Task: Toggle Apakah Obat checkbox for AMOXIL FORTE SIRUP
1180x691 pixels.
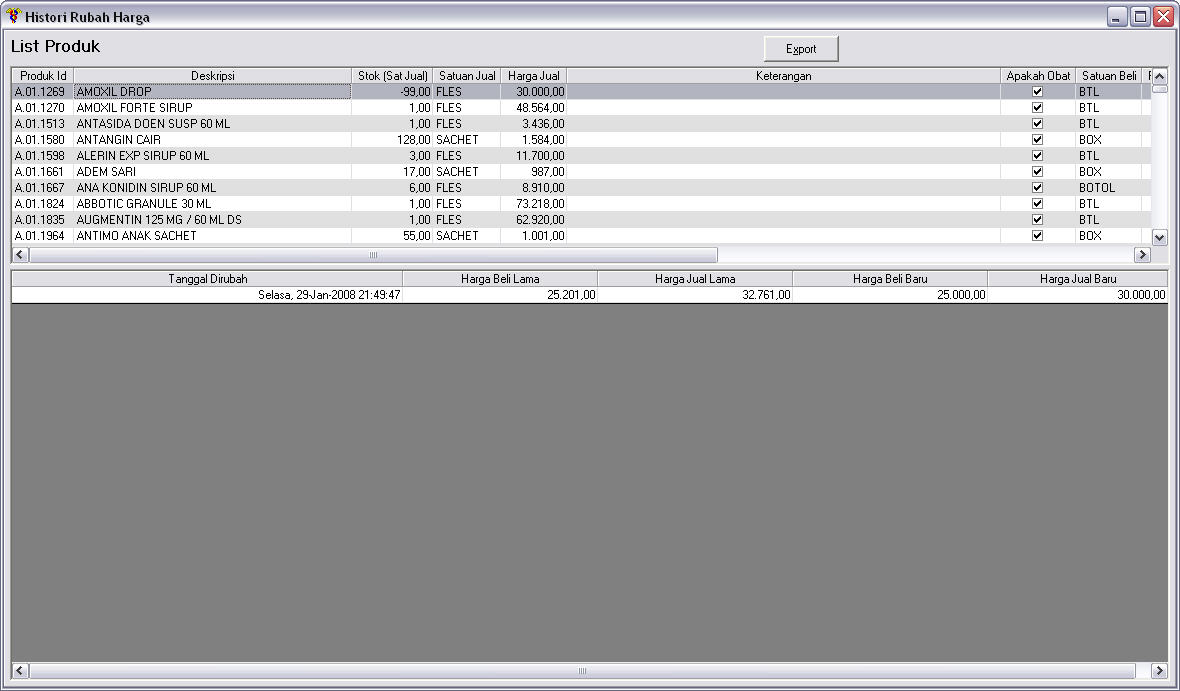Action: (x=1037, y=108)
